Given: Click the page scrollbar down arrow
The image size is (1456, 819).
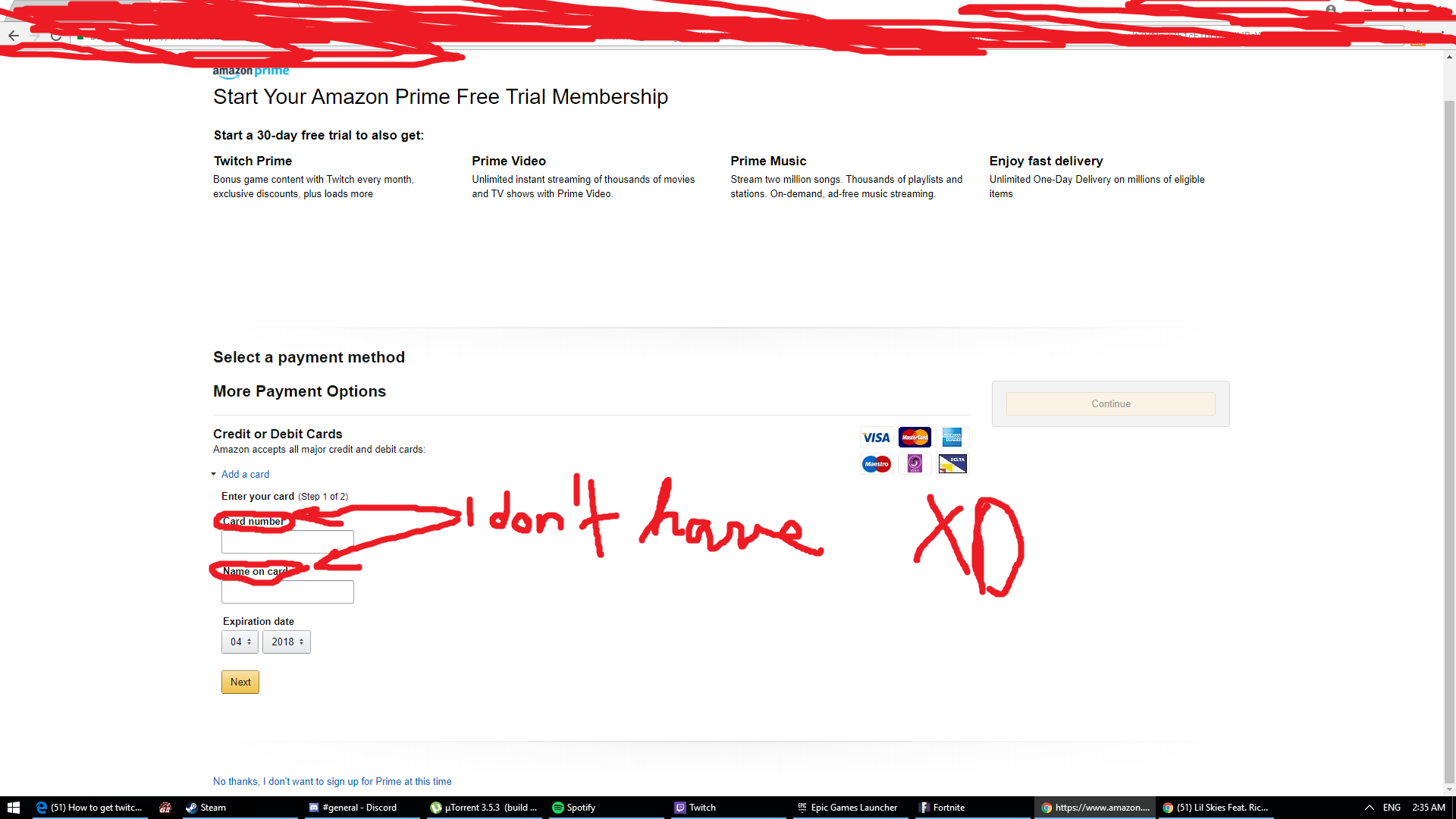Looking at the screenshot, I should click(1449, 789).
